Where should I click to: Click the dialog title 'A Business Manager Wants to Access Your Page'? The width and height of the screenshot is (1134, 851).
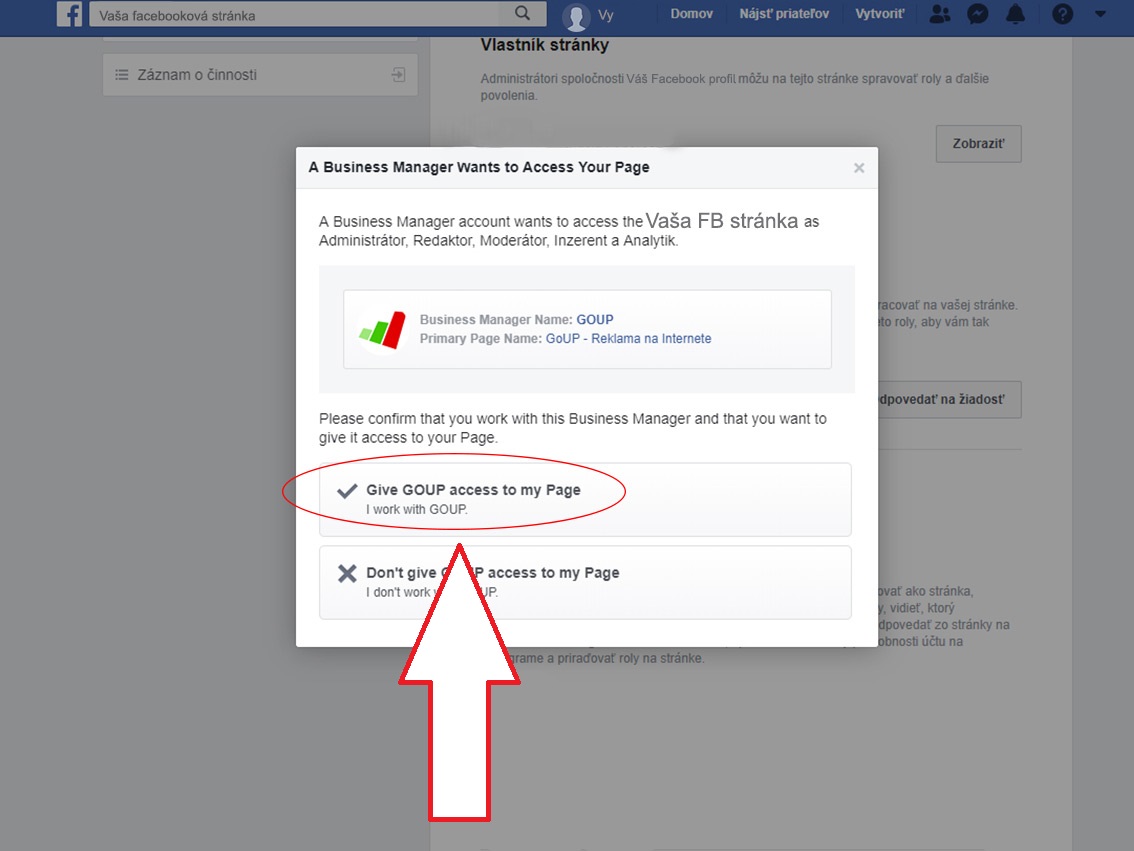[x=479, y=167]
